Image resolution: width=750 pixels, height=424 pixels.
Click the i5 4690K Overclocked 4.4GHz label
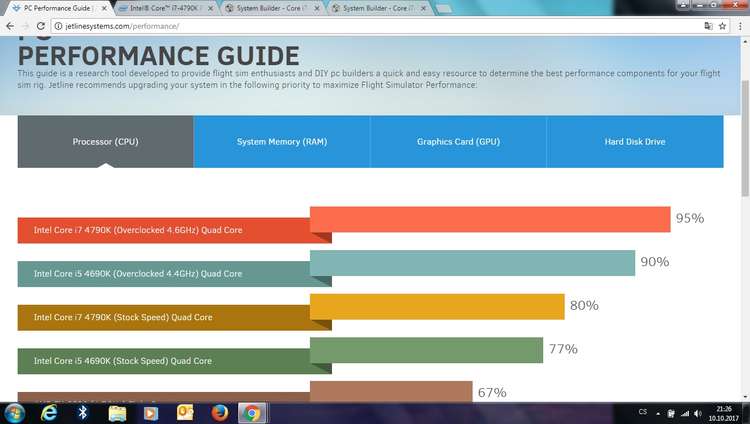click(x=138, y=274)
